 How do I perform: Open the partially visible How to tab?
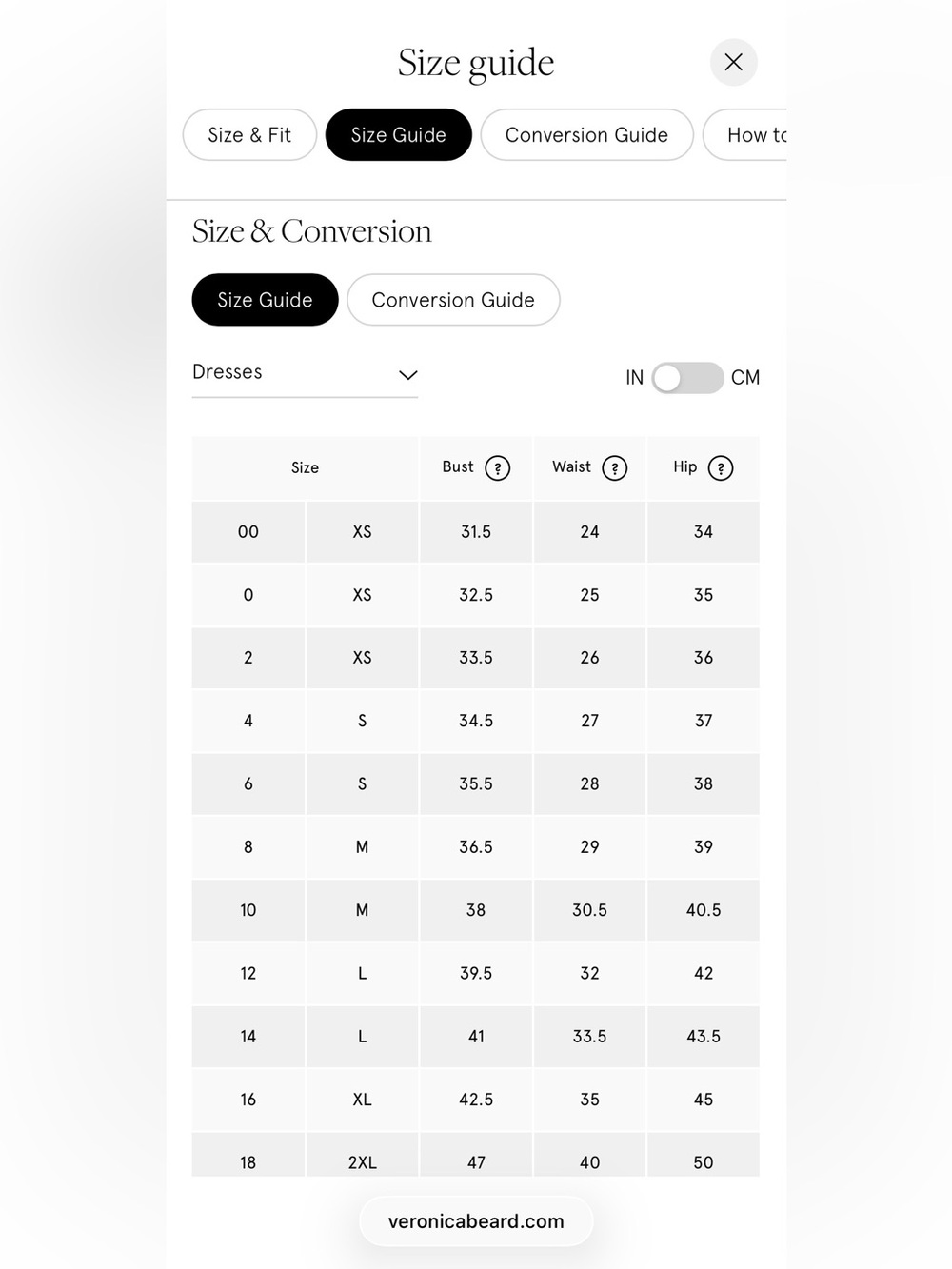pos(745,135)
